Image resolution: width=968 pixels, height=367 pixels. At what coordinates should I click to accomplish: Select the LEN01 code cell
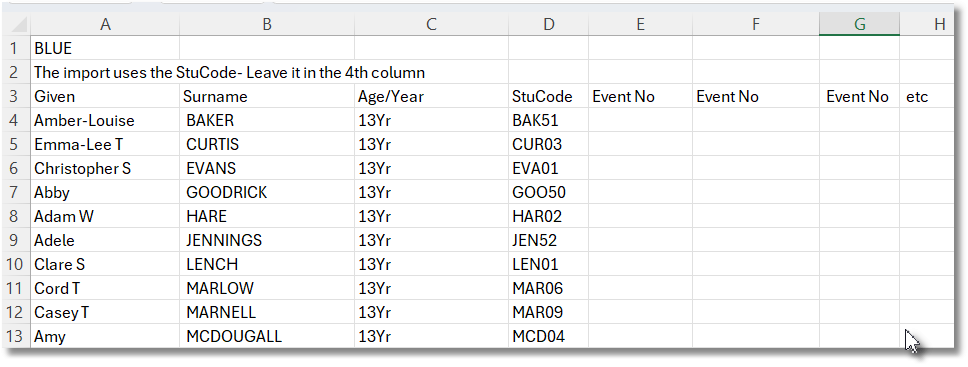pyautogui.click(x=549, y=264)
